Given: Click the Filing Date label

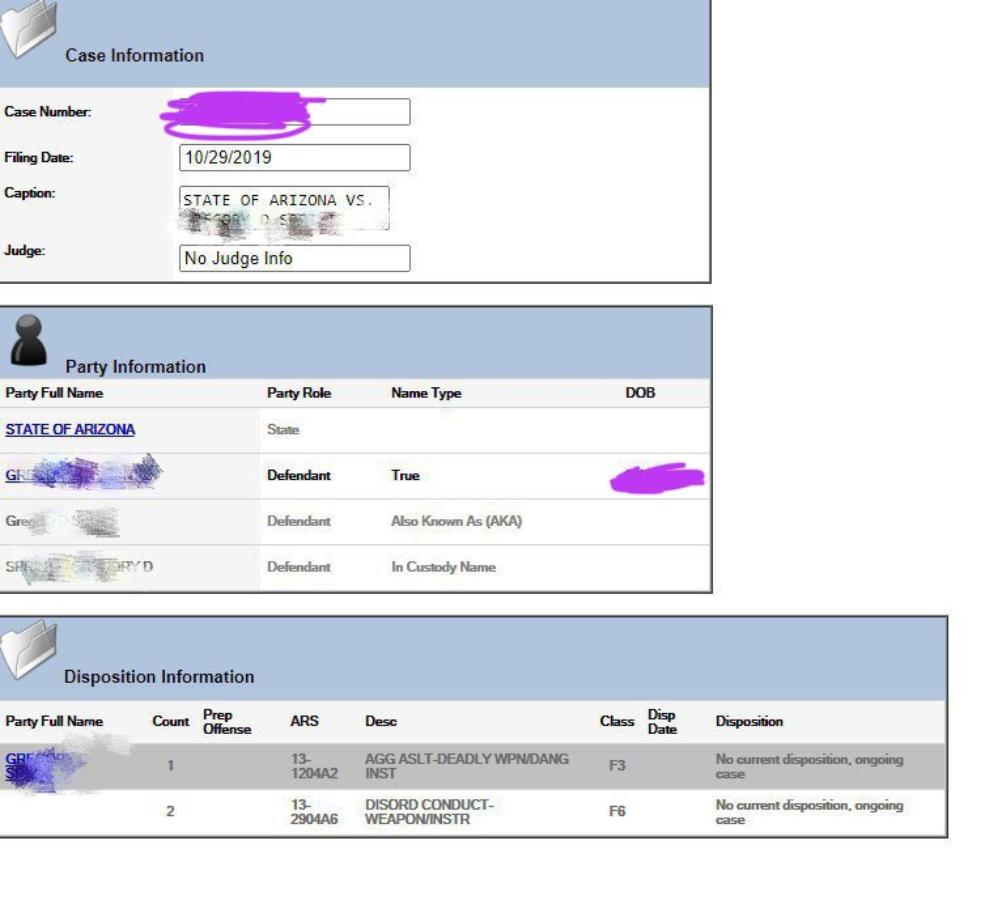Looking at the screenshot, I should point(38,158).
